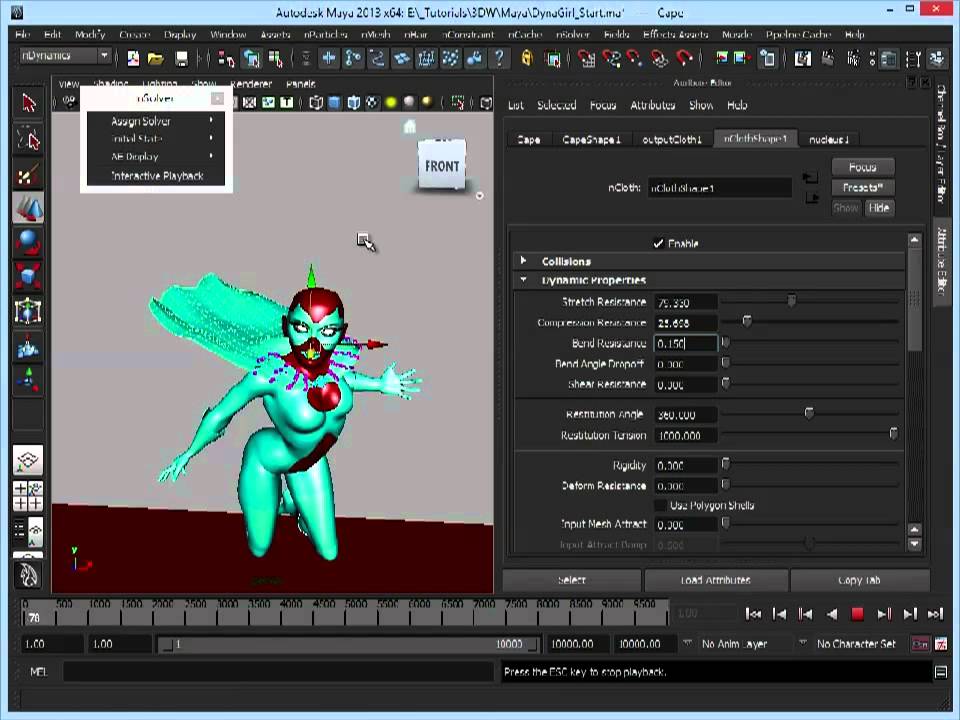Choose the Lasso select tool
The width and height of the screenshot is (960, 720).
click(28, 138)
